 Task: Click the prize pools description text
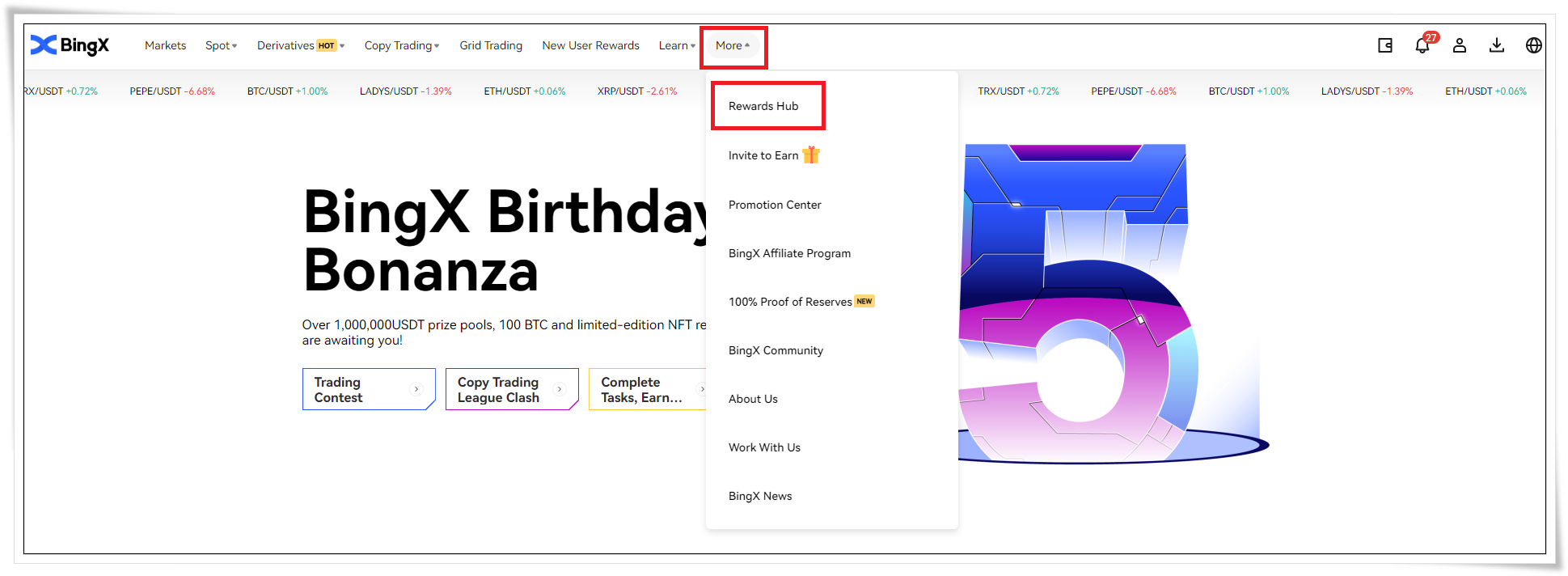coord(505,332)
